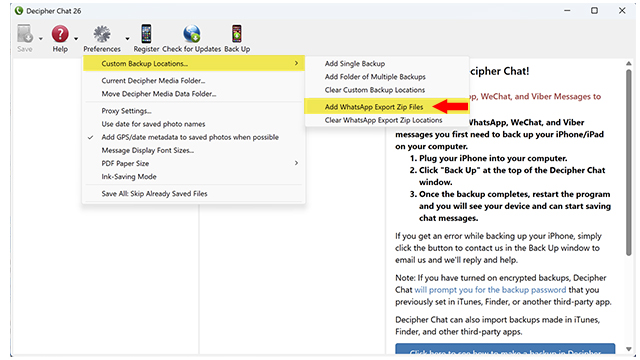Open the Help toolbar icon
This screenshot has width=640, height=360.
tap(60, 34)
